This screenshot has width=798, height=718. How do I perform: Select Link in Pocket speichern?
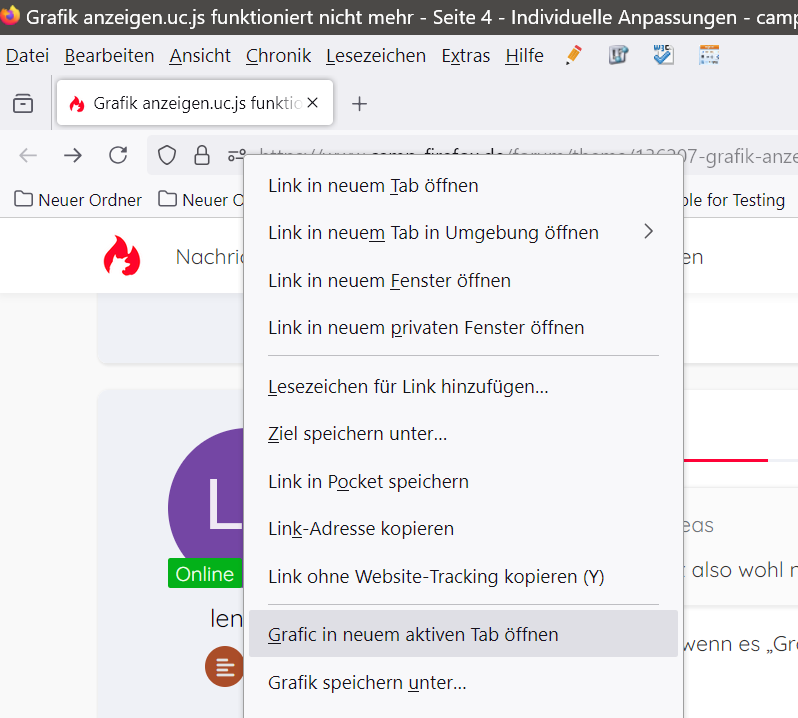[x=463, y=481]
